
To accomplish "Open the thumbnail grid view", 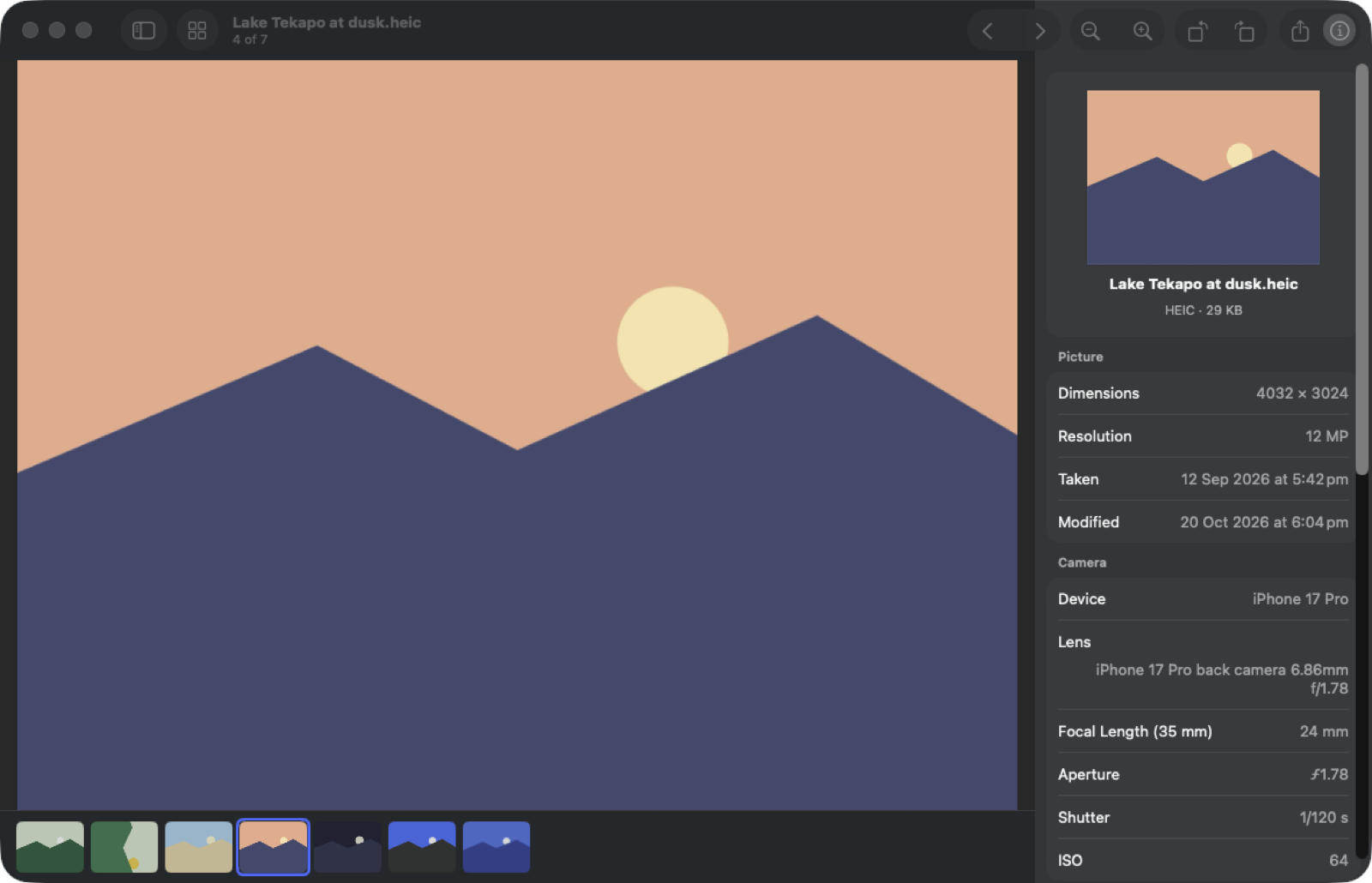I will pyautogui.click(x=197, y=31).
